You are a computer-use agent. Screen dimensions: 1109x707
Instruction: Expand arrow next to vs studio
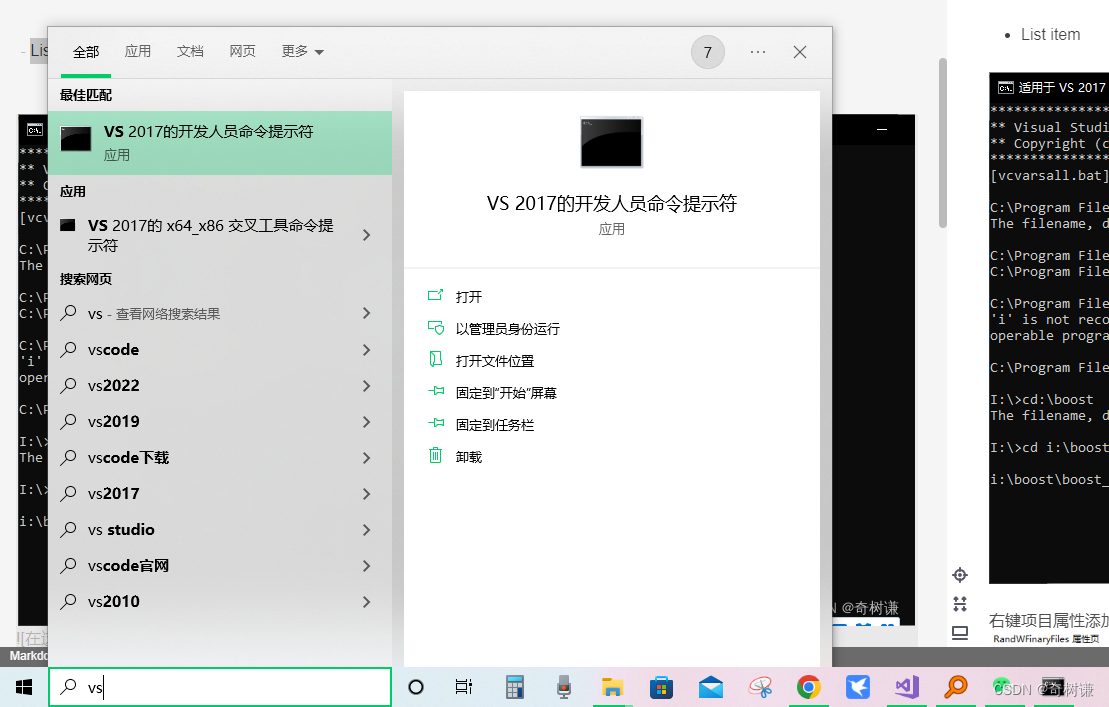tap(366, 530)
